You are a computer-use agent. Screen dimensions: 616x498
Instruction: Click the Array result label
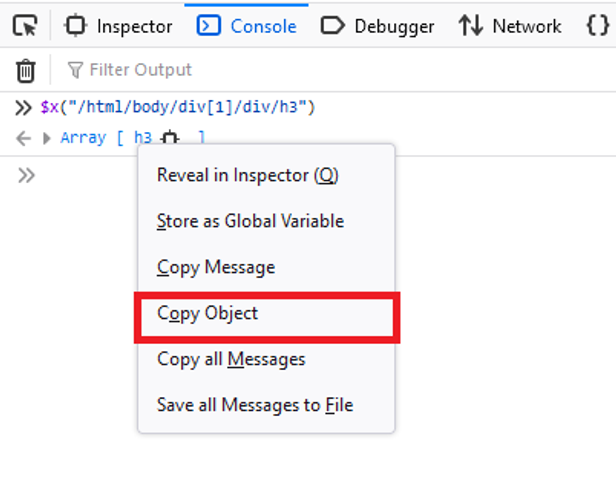(83, 138)
